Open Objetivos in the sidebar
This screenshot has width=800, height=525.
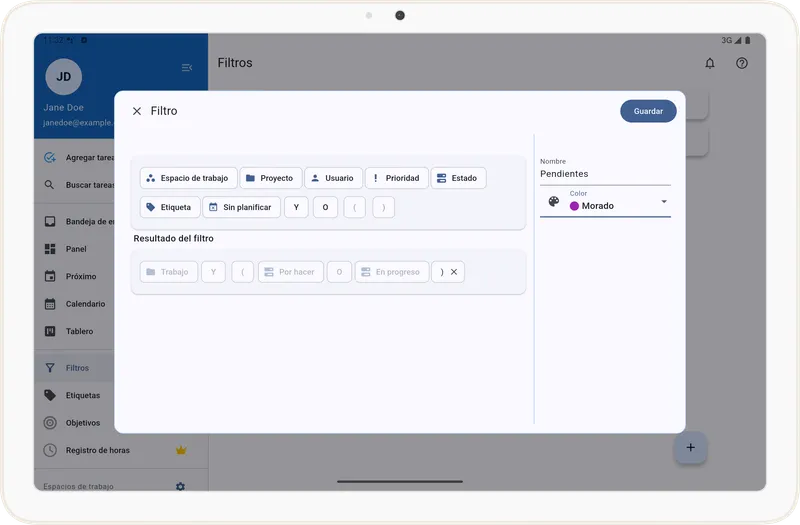coord(83,423)
